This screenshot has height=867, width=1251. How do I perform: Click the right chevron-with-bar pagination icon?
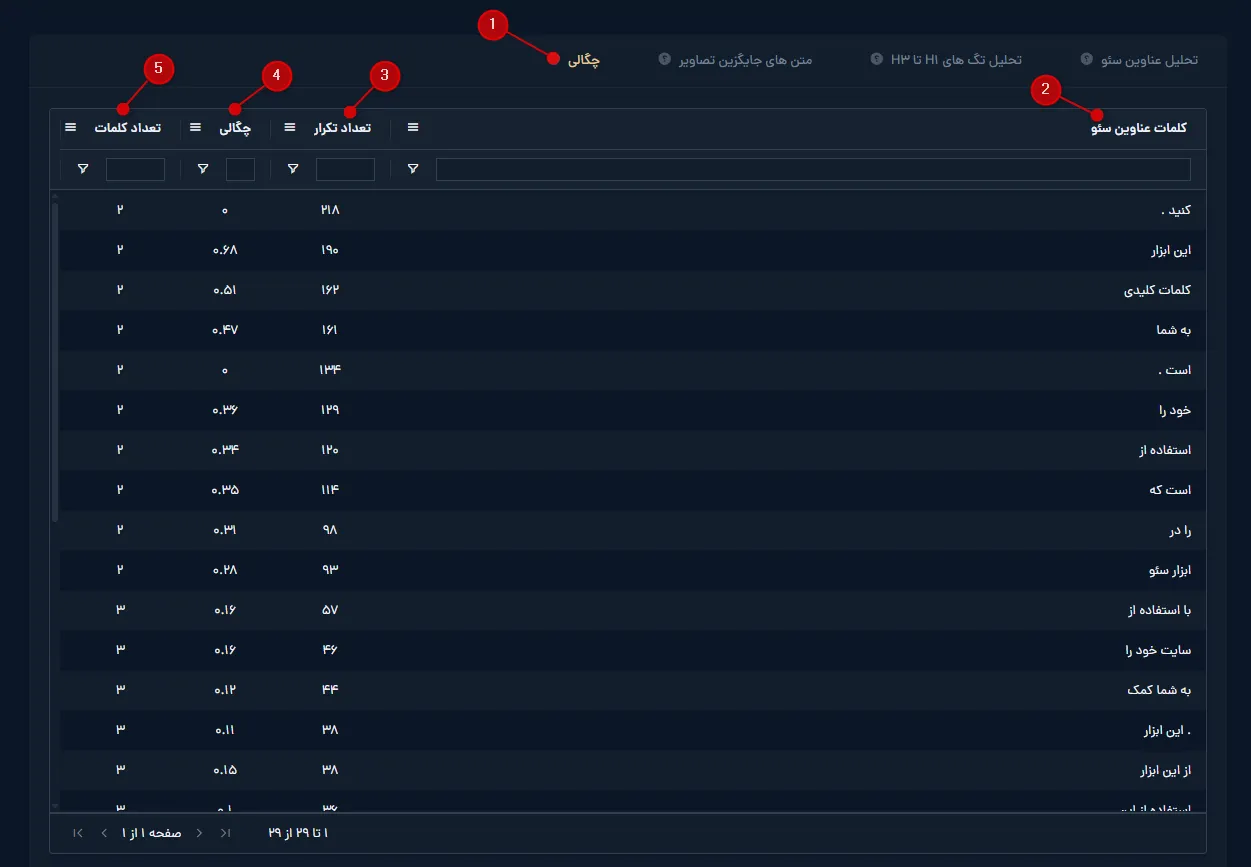coord(227,833)
